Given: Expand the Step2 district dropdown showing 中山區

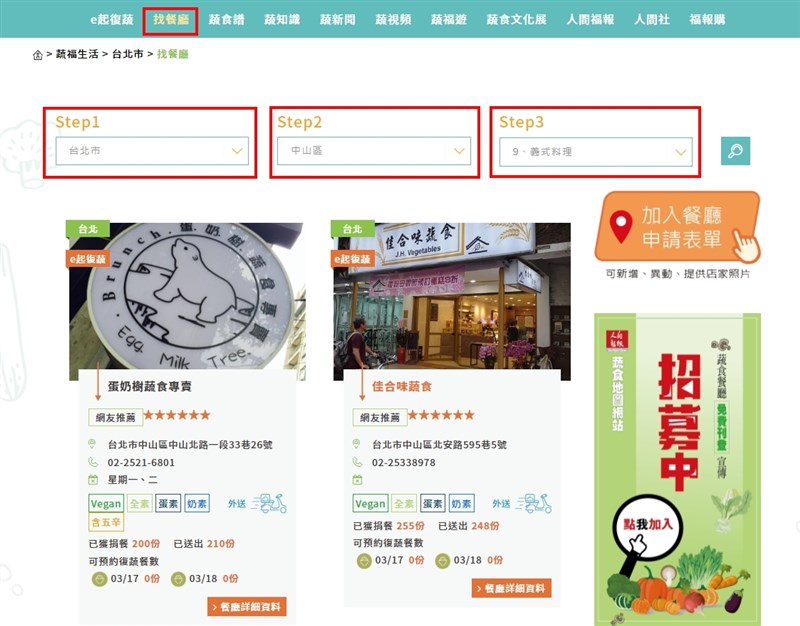Looking at the screenshot, I should 374,151.
